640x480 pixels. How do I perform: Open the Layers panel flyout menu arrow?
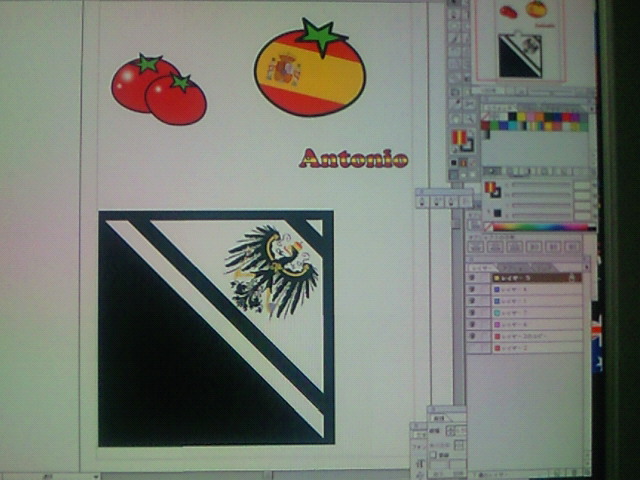tap(587, 267)
